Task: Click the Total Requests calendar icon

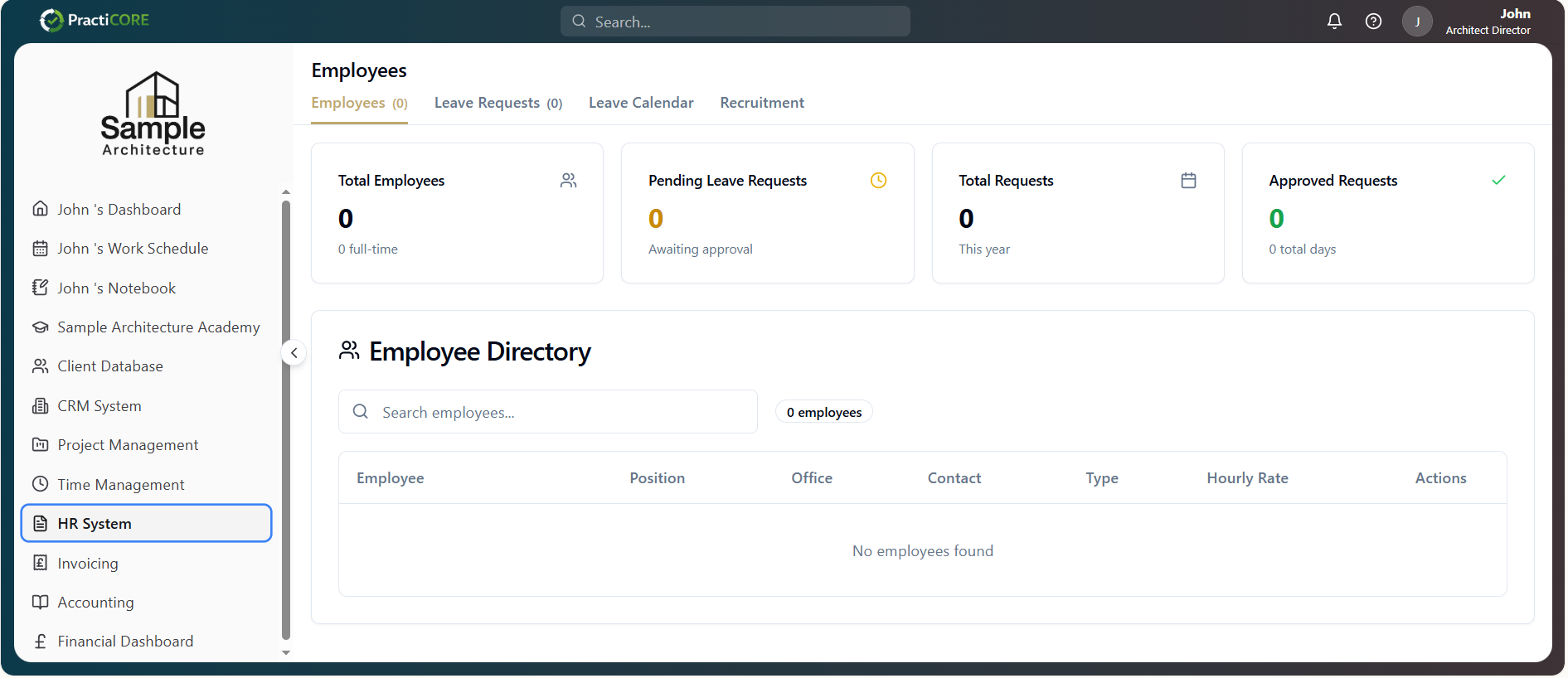Action: 1188,180
